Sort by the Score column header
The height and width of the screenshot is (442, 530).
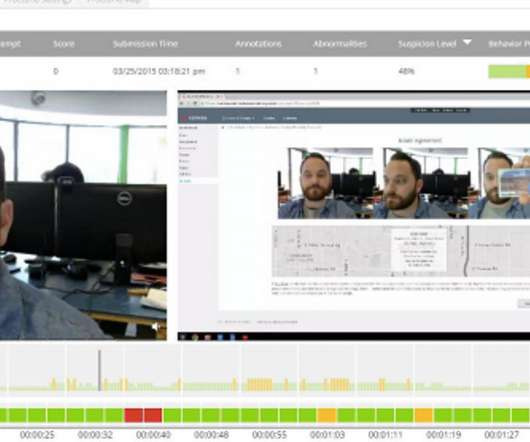click(x=64, y=44)
